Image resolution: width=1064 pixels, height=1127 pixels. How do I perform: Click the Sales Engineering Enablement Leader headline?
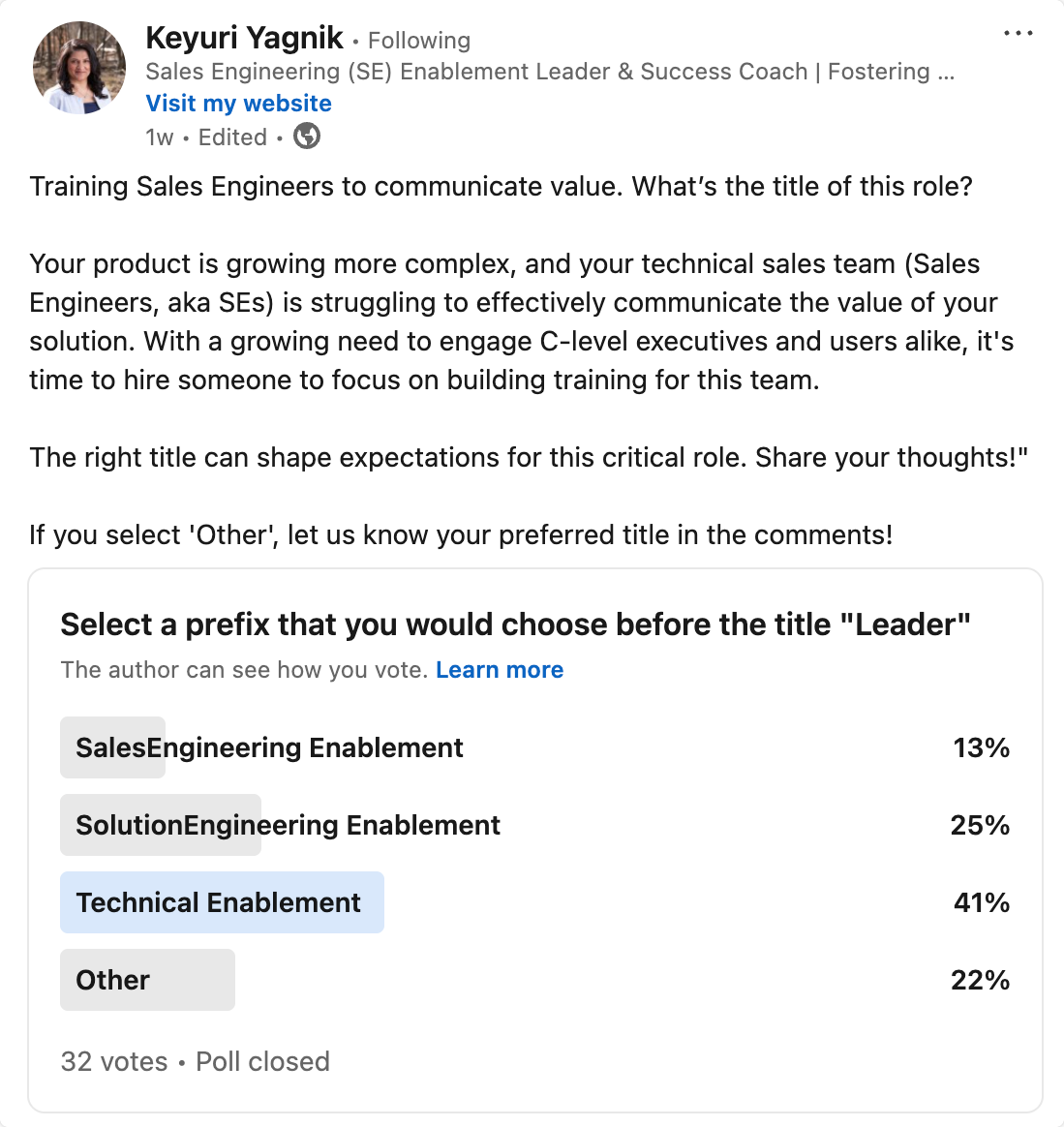tap(550, 72)
